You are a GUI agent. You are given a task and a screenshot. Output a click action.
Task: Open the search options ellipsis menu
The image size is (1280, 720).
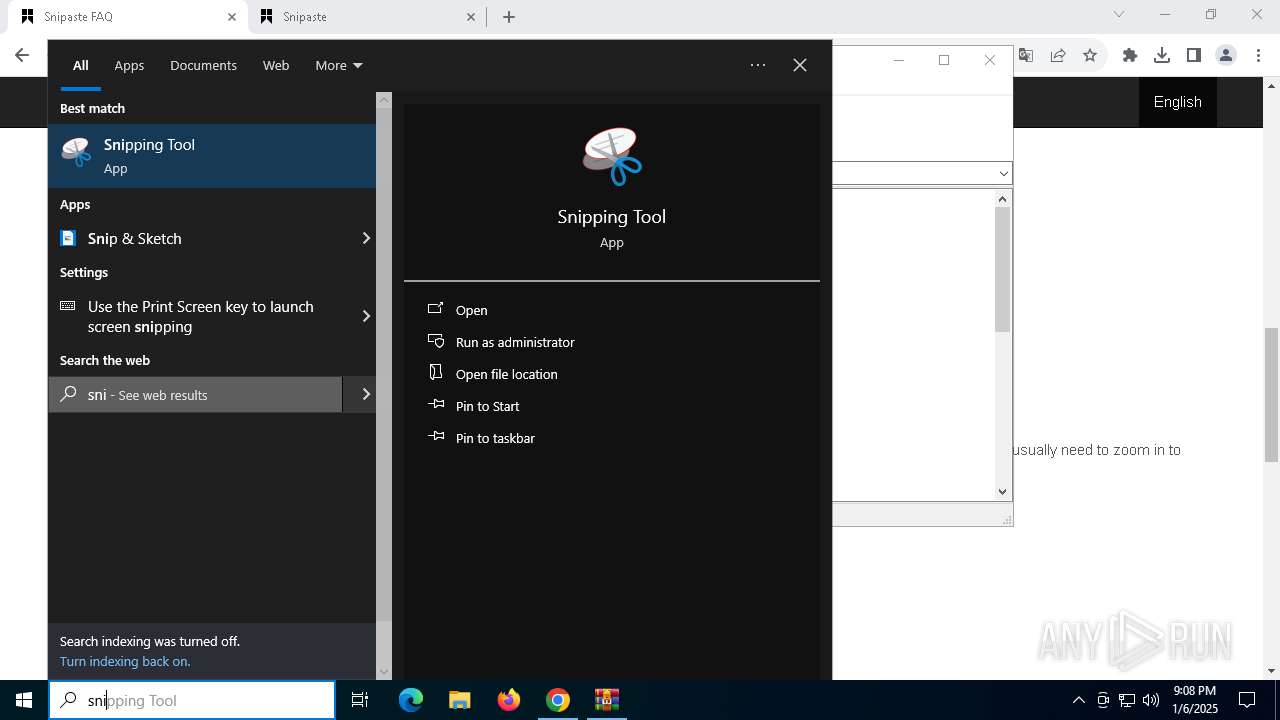tap(758, 65)
